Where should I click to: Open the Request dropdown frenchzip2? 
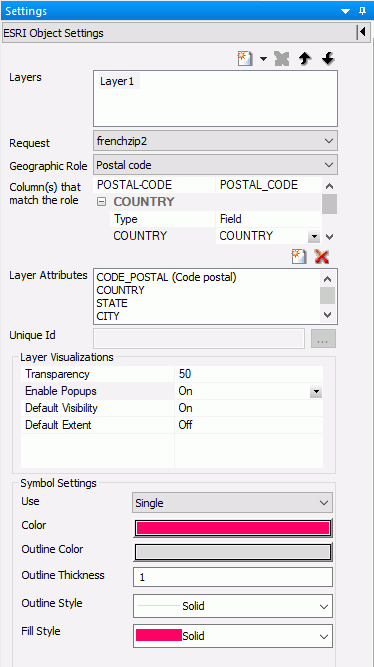pos(215,141)
